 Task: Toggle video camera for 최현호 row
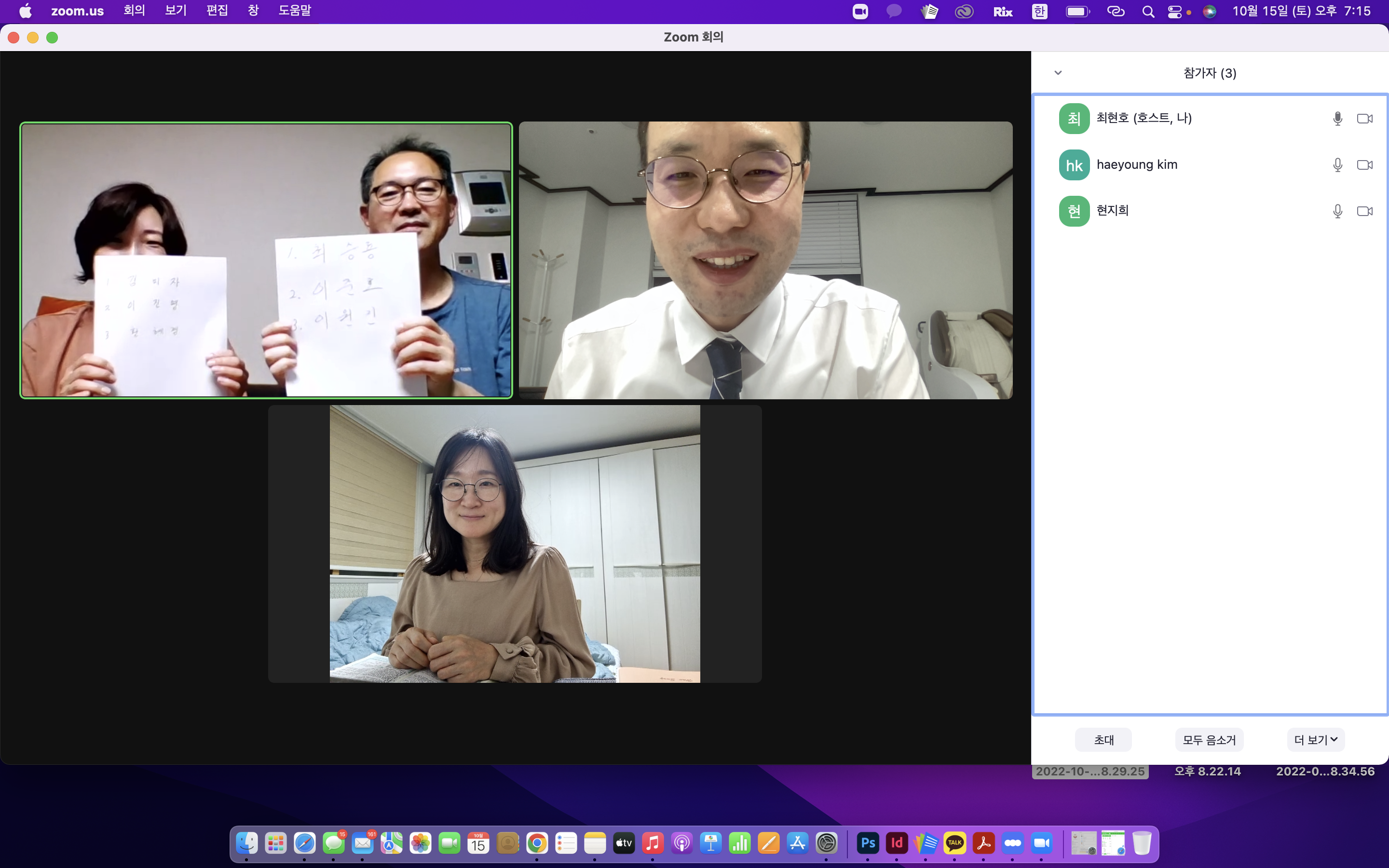(x=1364, y=118)
